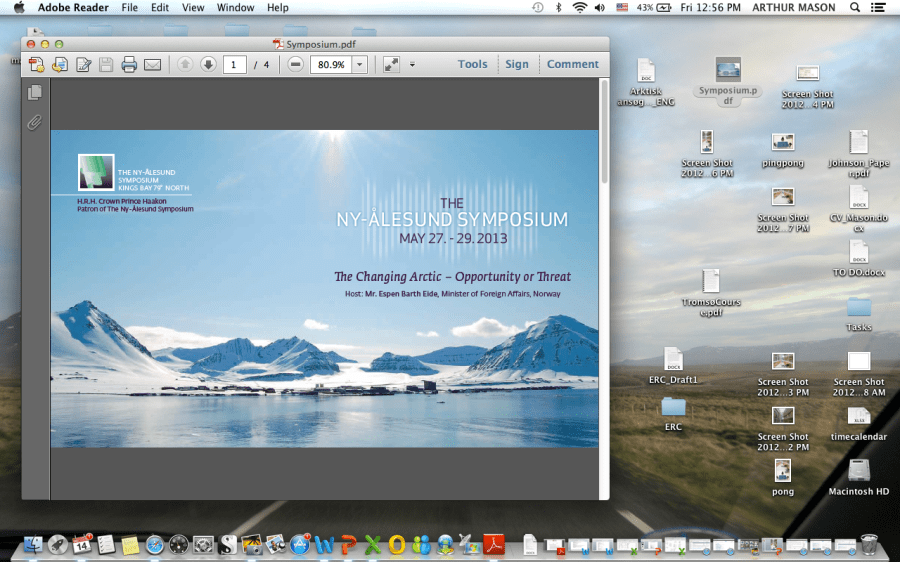Expand the small toolbar options arrow

click(x=412, y=65)
